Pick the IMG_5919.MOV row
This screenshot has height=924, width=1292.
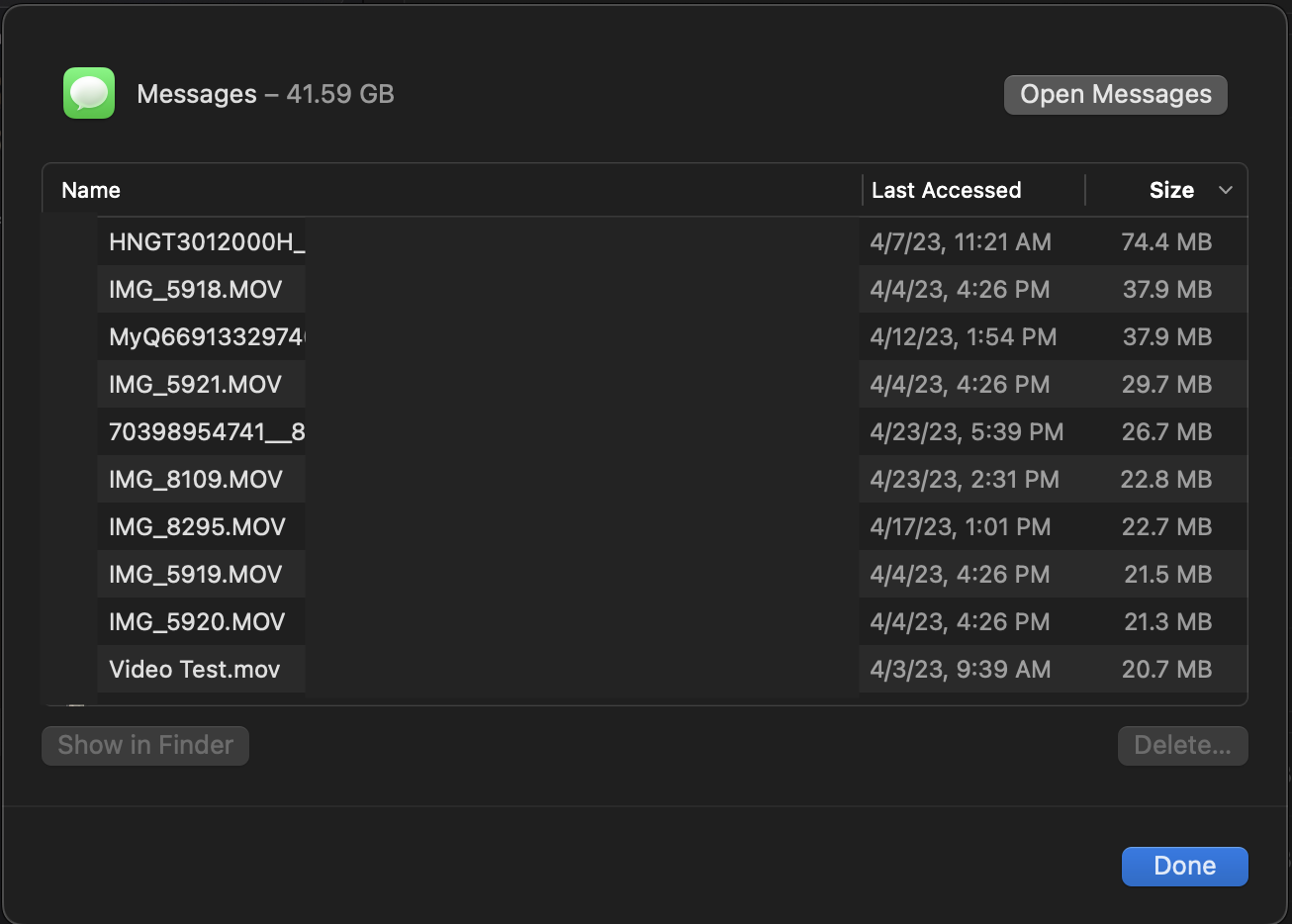(196, 575)
